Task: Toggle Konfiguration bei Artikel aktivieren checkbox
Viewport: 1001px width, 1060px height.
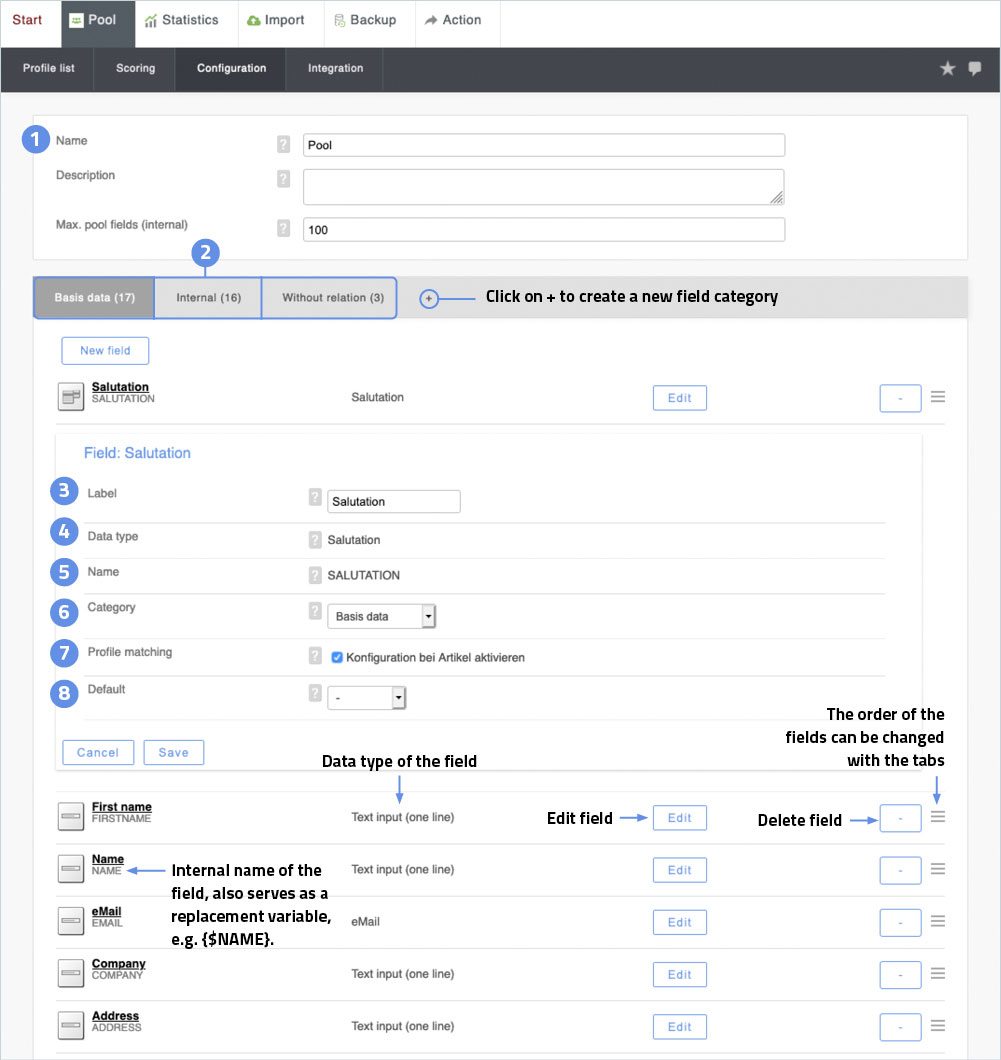Action: coord(337,657)
